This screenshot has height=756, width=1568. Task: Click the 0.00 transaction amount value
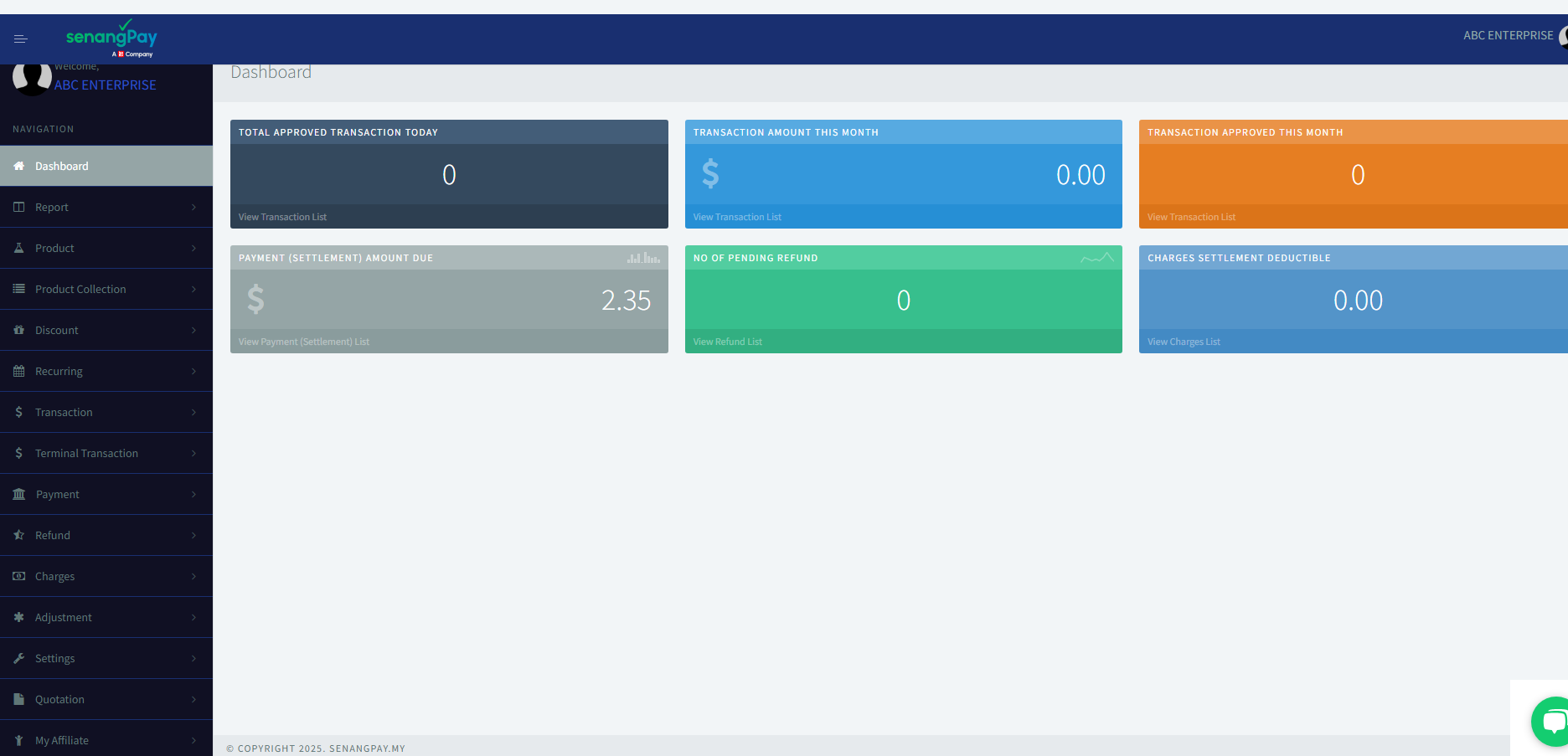pyautogui.click(x=1081, y=174)
